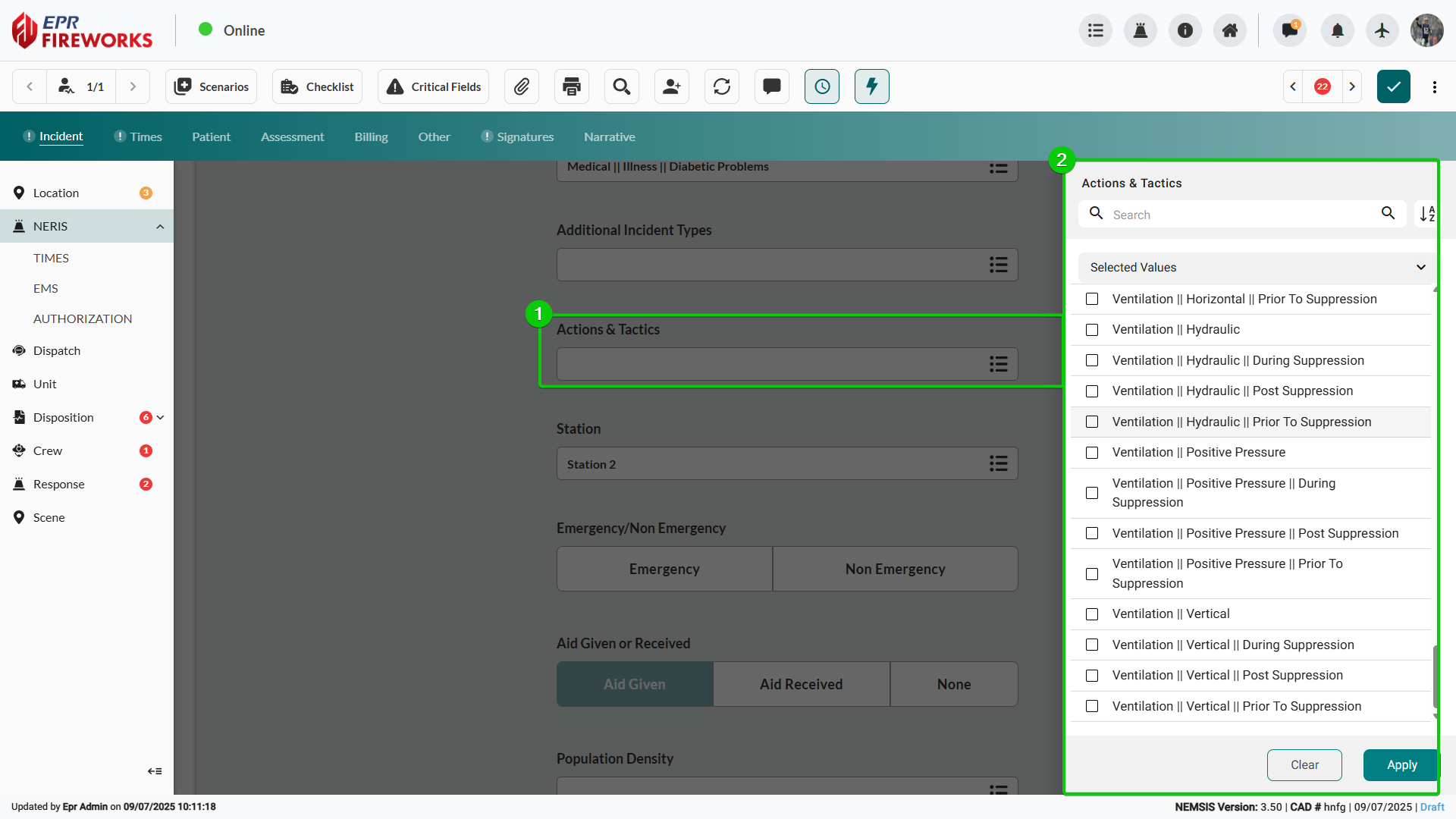
Task: Click the clock history icon
Action: point(822,86)
